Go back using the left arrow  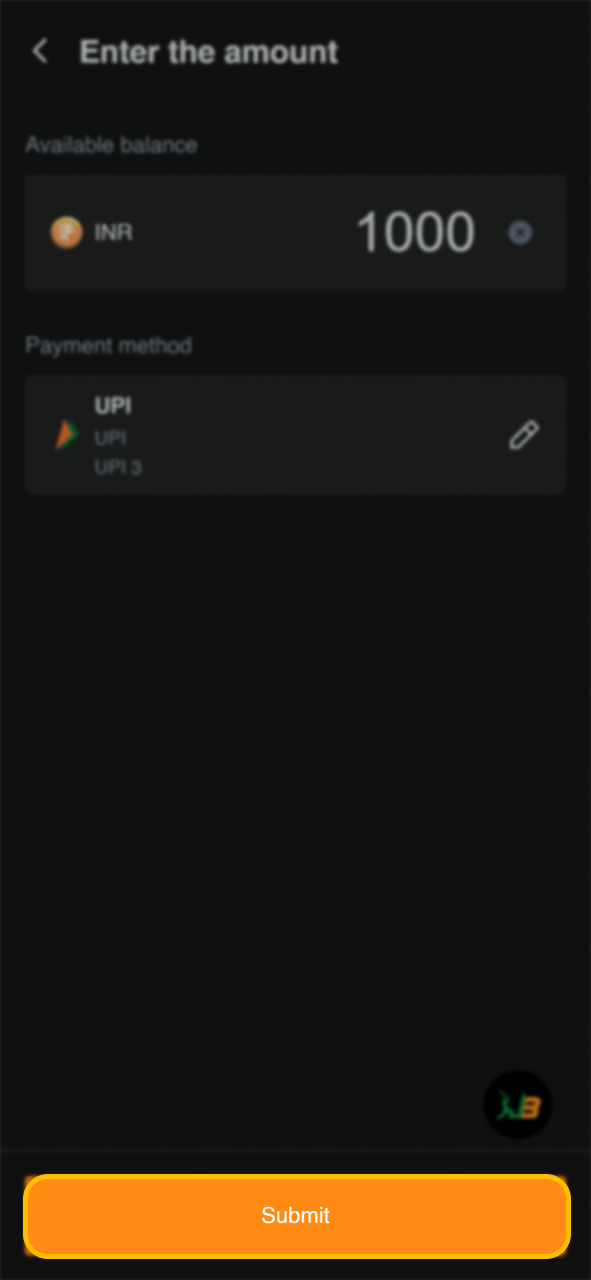(40, 52)
